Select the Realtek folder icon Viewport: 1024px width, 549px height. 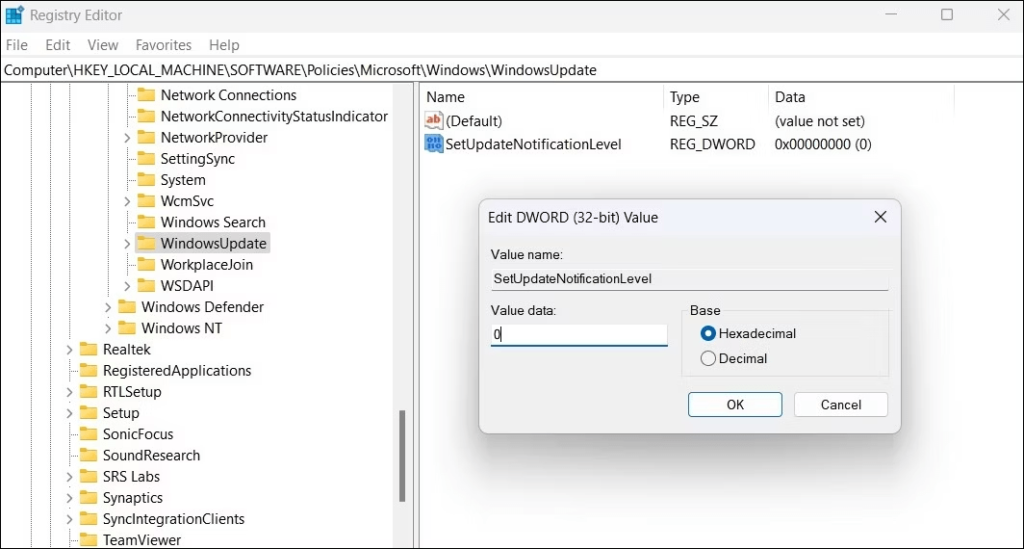[89, 349]
